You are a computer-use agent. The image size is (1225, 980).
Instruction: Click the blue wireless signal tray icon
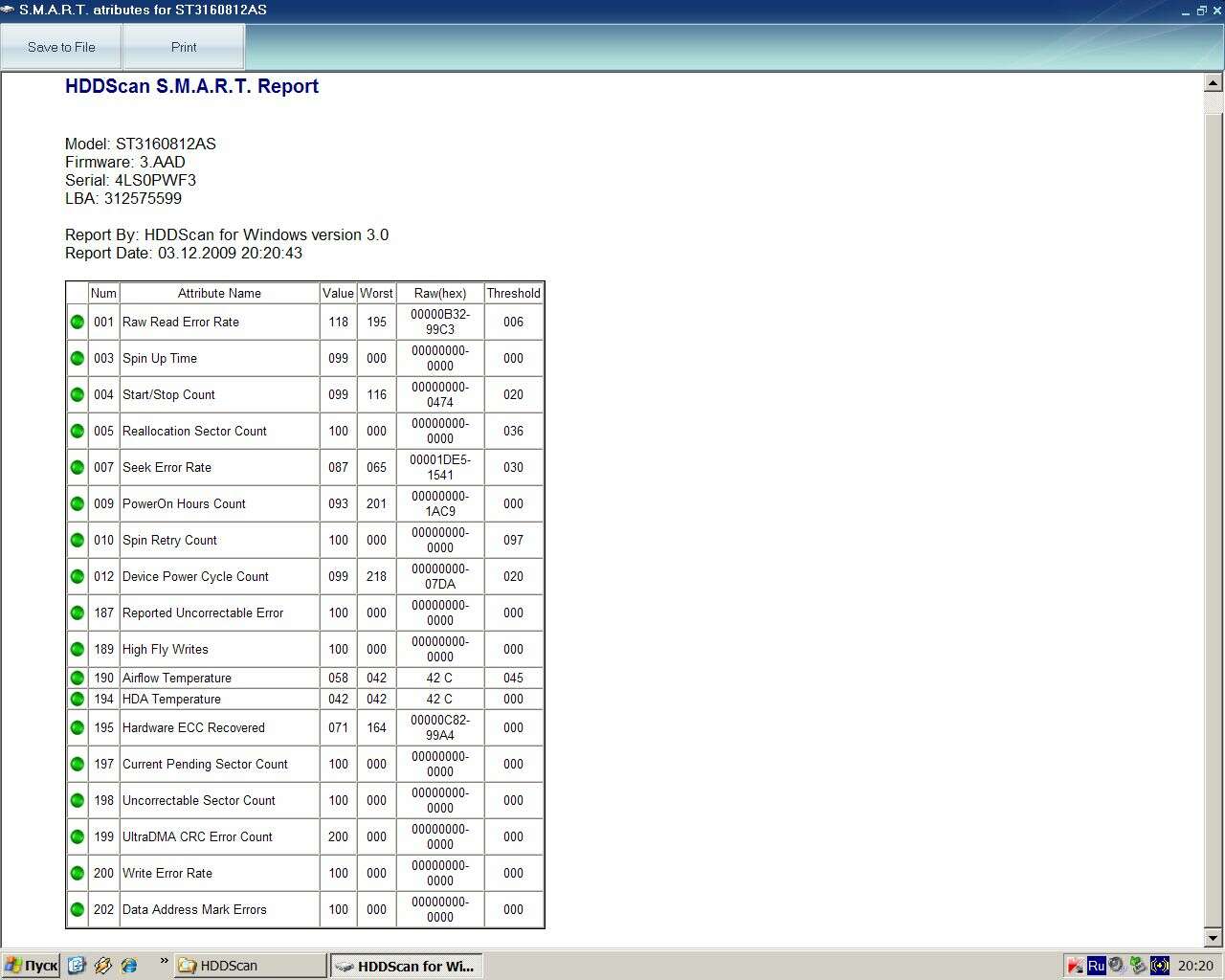(1160, 966)
